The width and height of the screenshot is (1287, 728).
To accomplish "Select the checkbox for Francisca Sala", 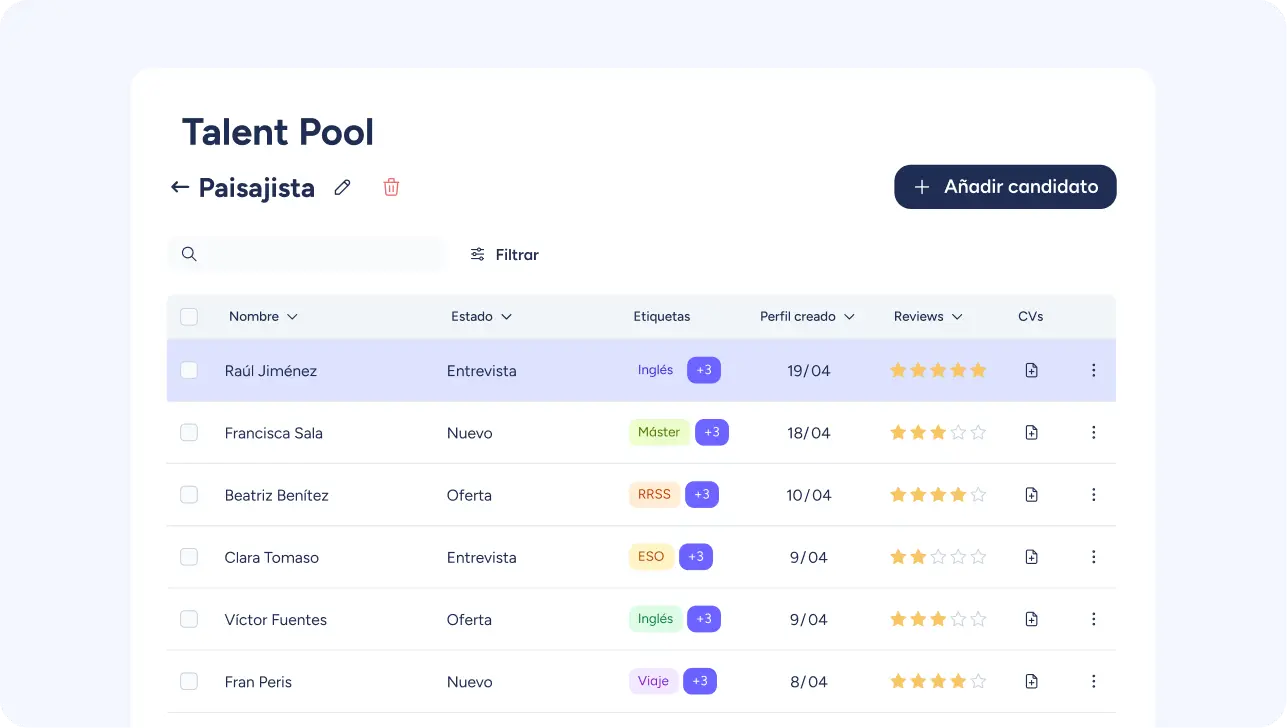I will point(189,432).
